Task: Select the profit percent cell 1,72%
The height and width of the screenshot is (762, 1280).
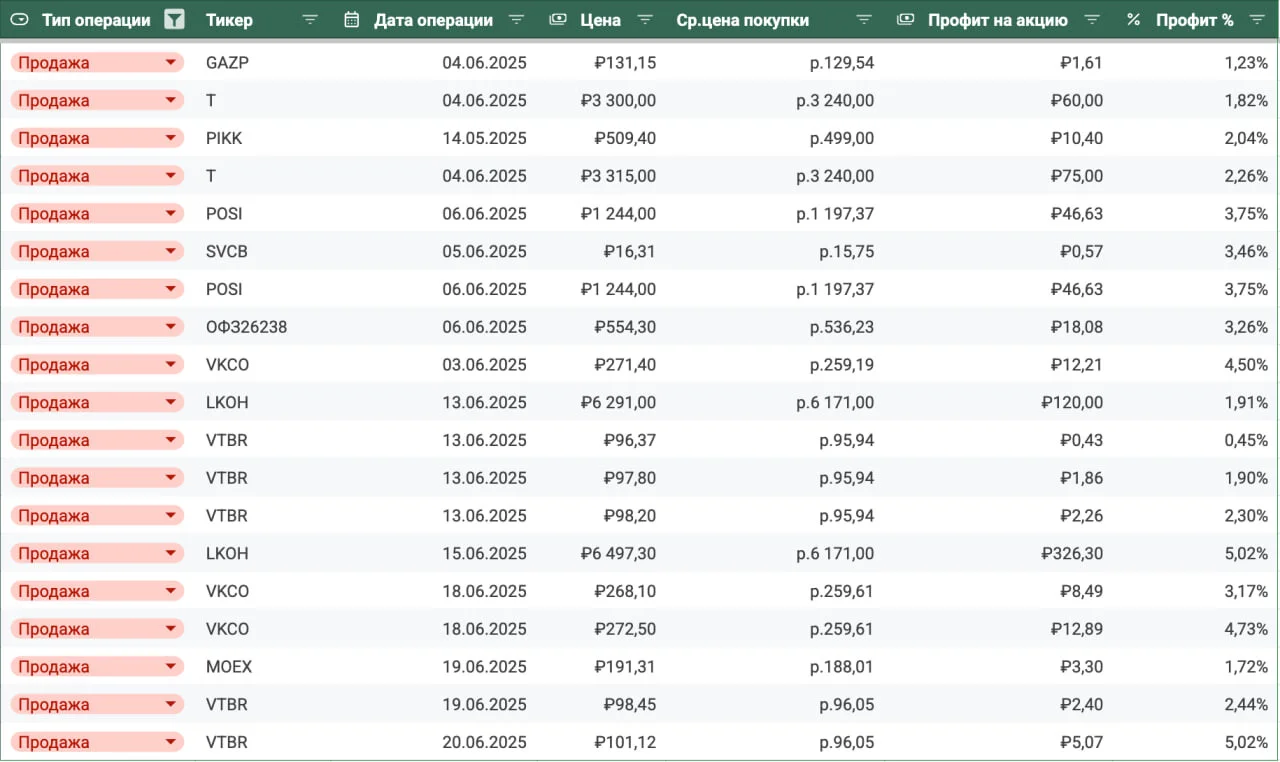Action: pyautogui.click(x=1246, y=667)
